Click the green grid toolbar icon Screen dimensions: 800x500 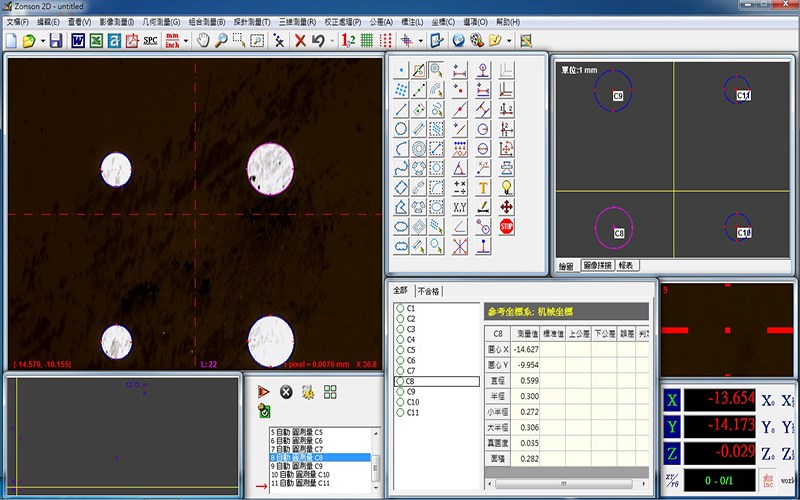[367, 40]
